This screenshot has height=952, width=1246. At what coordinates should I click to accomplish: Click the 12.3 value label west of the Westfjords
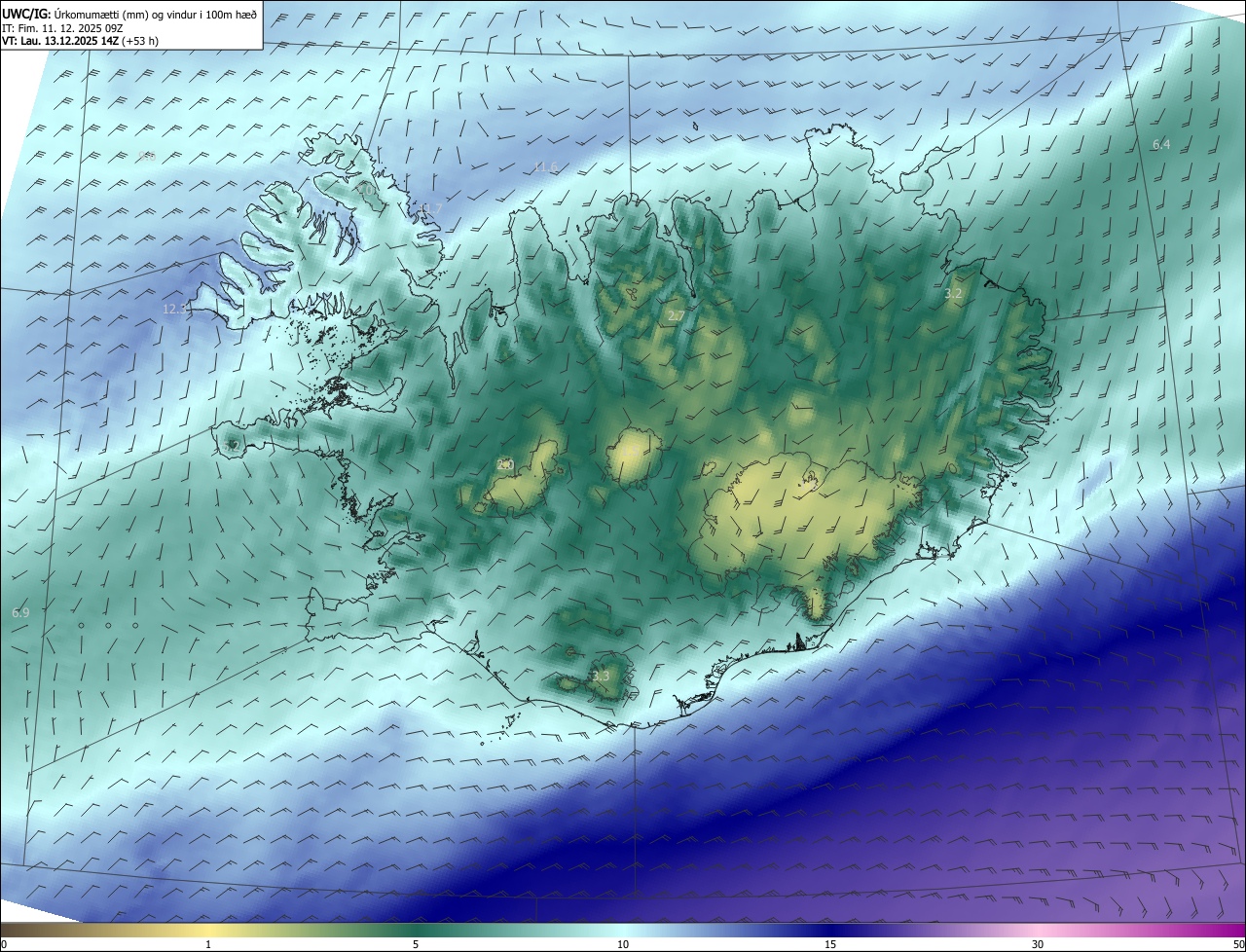click(x=174, y=309)
